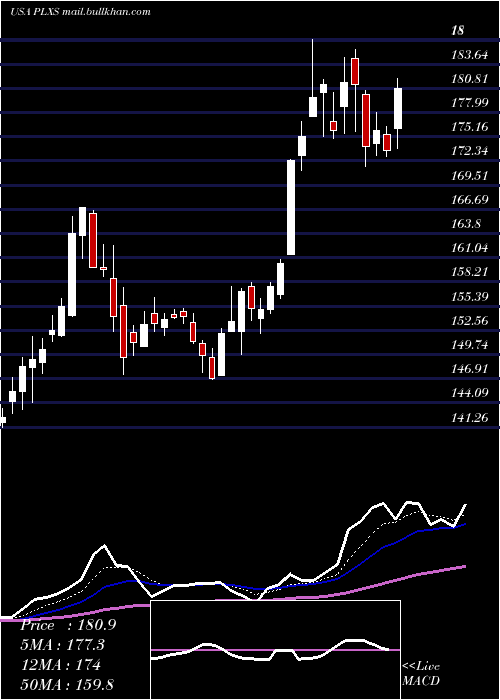The height and width of the screenshot is (700, 500).
Task: Click the 161.04 price axis label
Action: pos(469,248)
